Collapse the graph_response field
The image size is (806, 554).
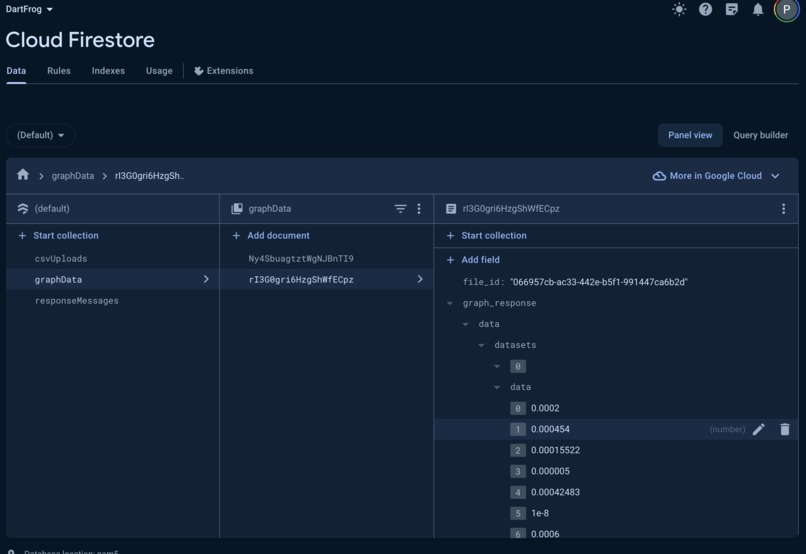pos(450,303)
